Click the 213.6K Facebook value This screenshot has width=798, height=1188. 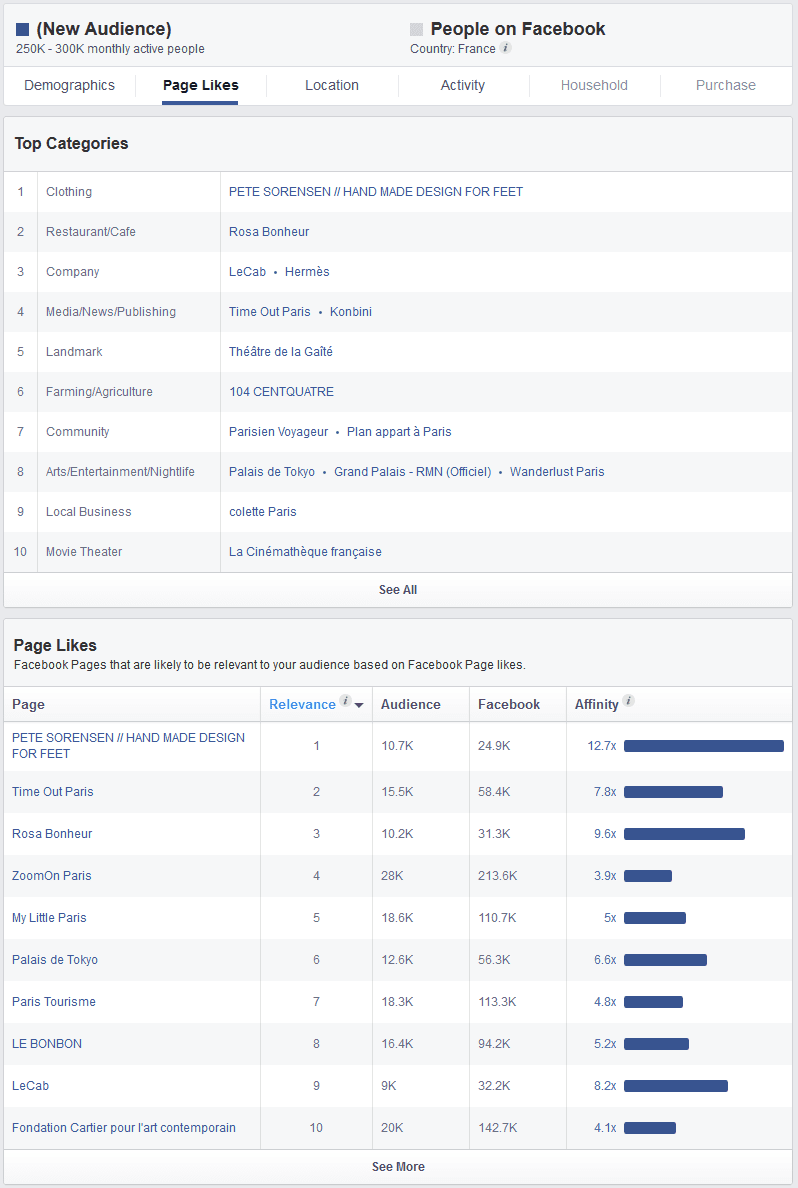click(498, 876)
